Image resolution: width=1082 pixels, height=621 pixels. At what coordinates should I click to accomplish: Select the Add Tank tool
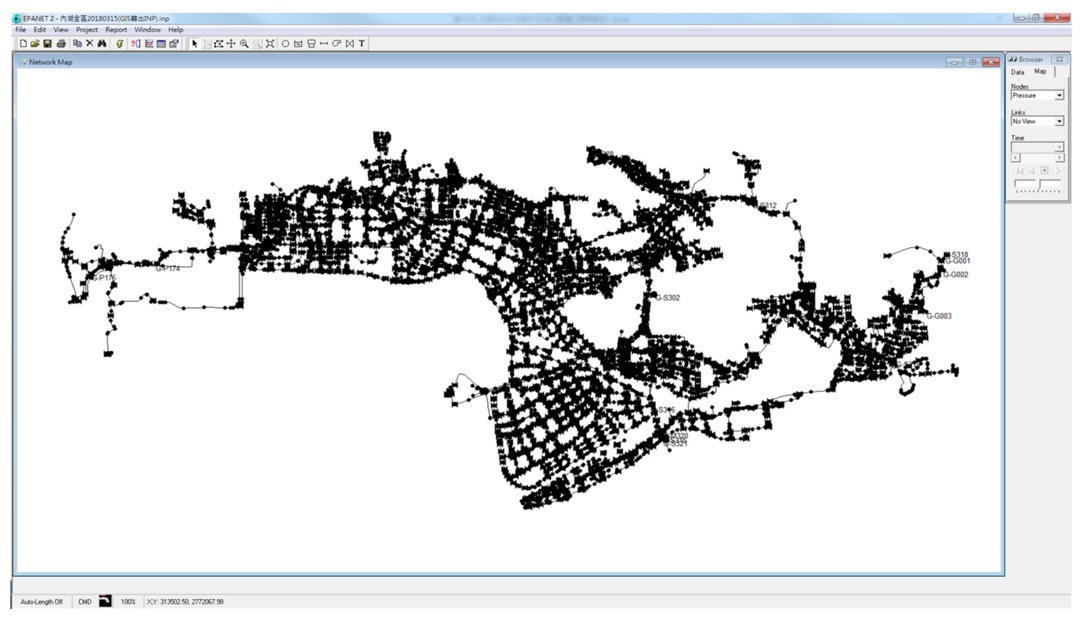(311, 43)
